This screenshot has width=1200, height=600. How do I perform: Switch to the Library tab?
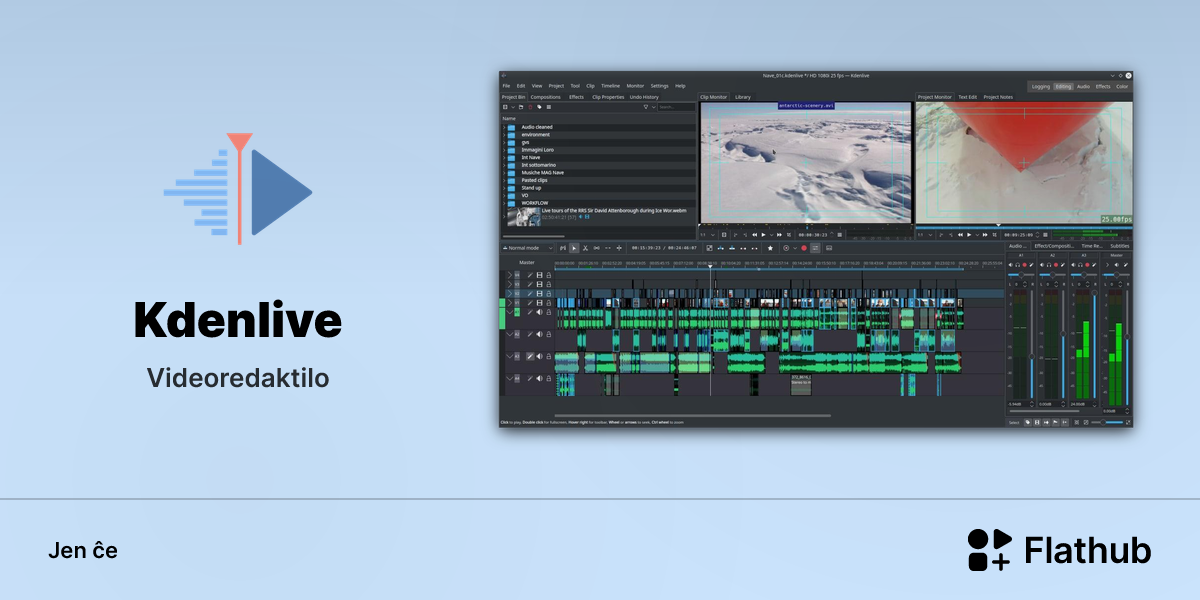pos(743,97)
